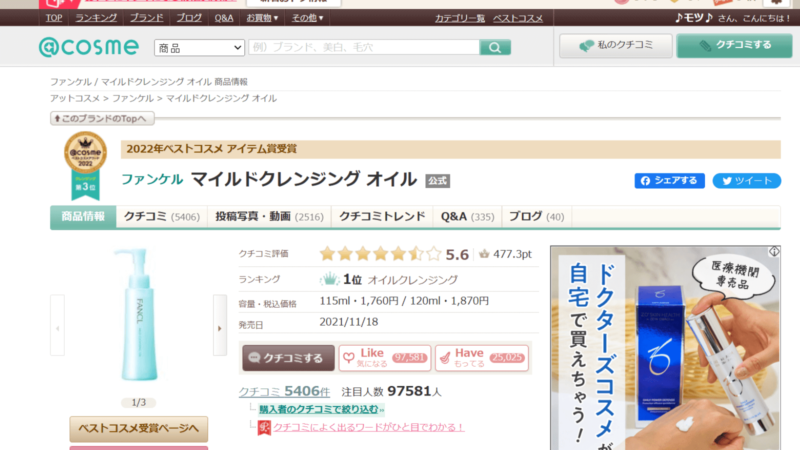Expand the その他 dropdown menu

click(307, 18)
